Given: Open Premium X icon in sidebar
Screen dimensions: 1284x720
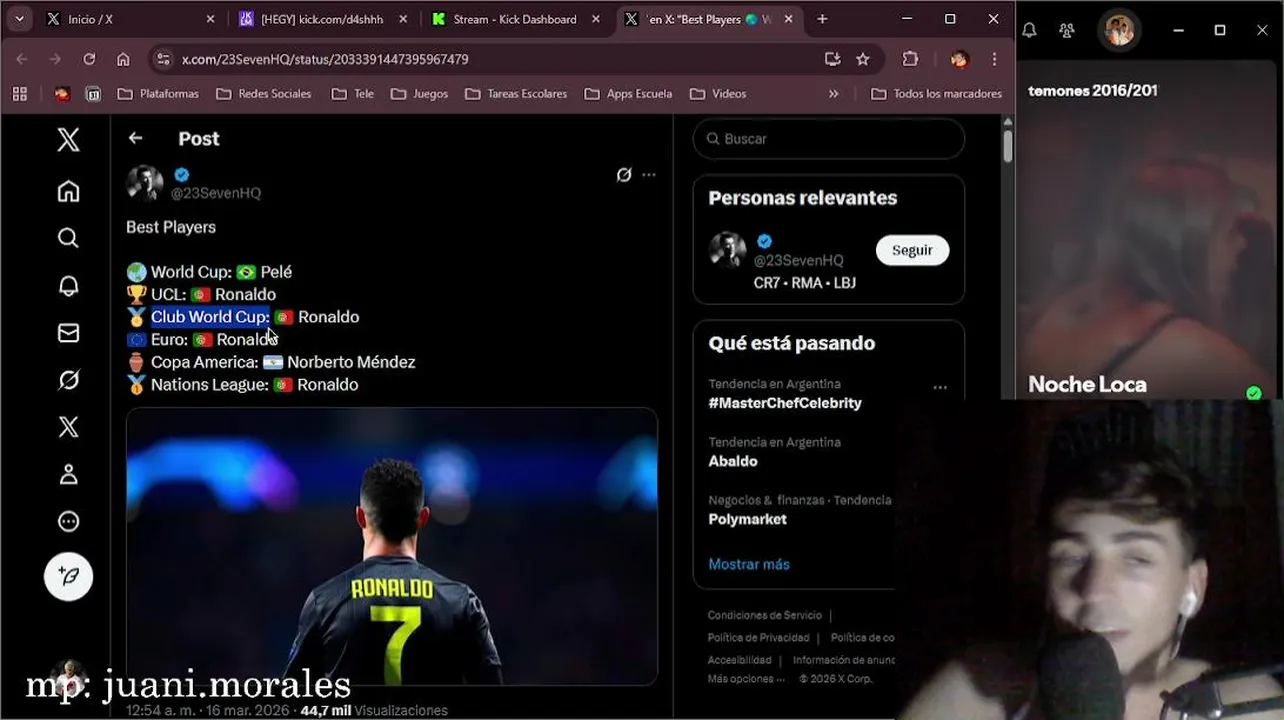Looking at the screenshot, I should pyautogui.click(x=68, y=427).
